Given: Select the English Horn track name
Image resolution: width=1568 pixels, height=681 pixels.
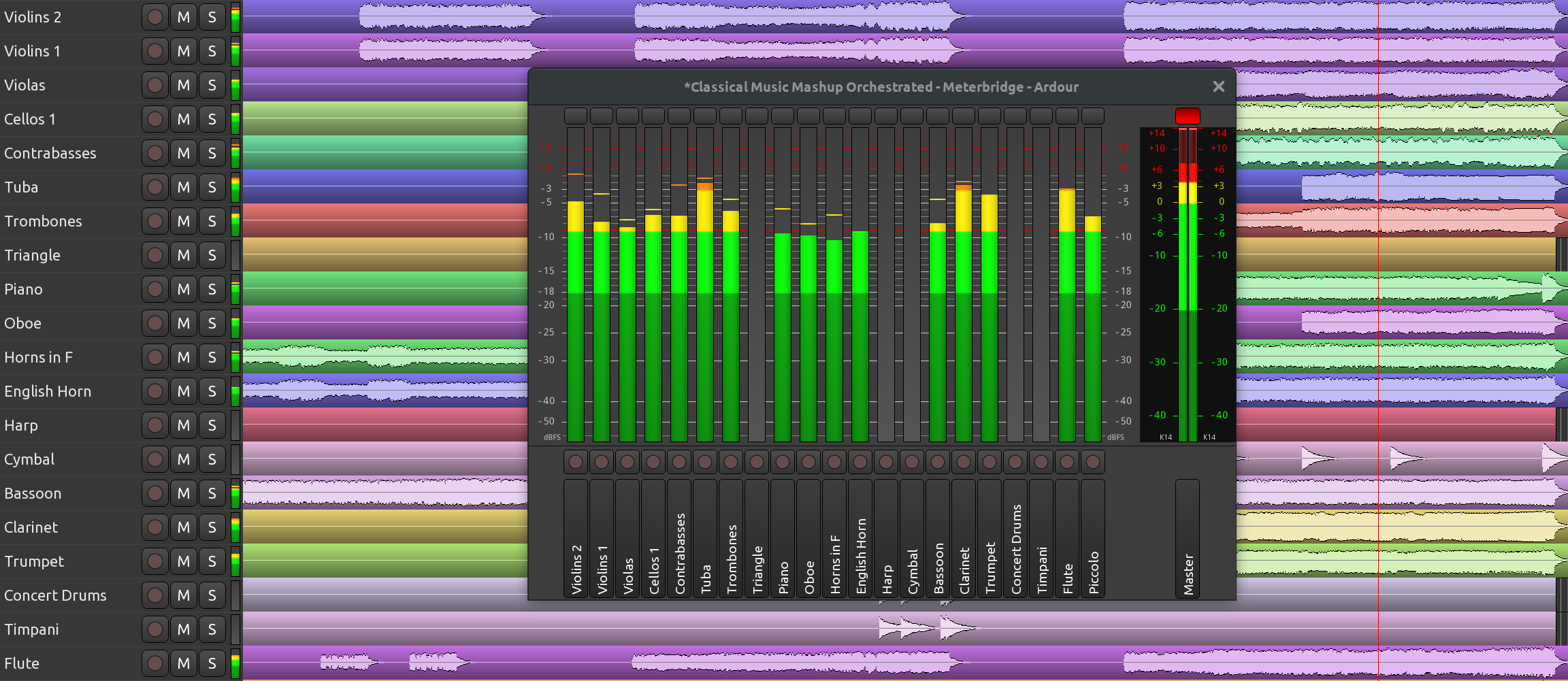Looking at the screenshot, I should (48, 391).
